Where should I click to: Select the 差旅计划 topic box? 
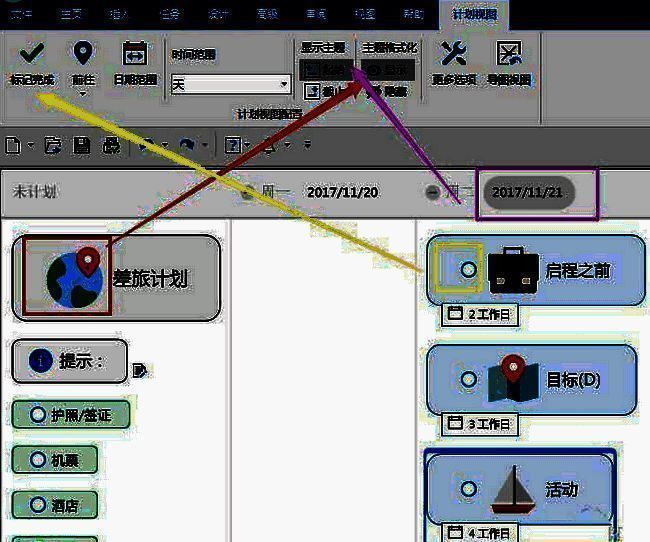point(117,278)
